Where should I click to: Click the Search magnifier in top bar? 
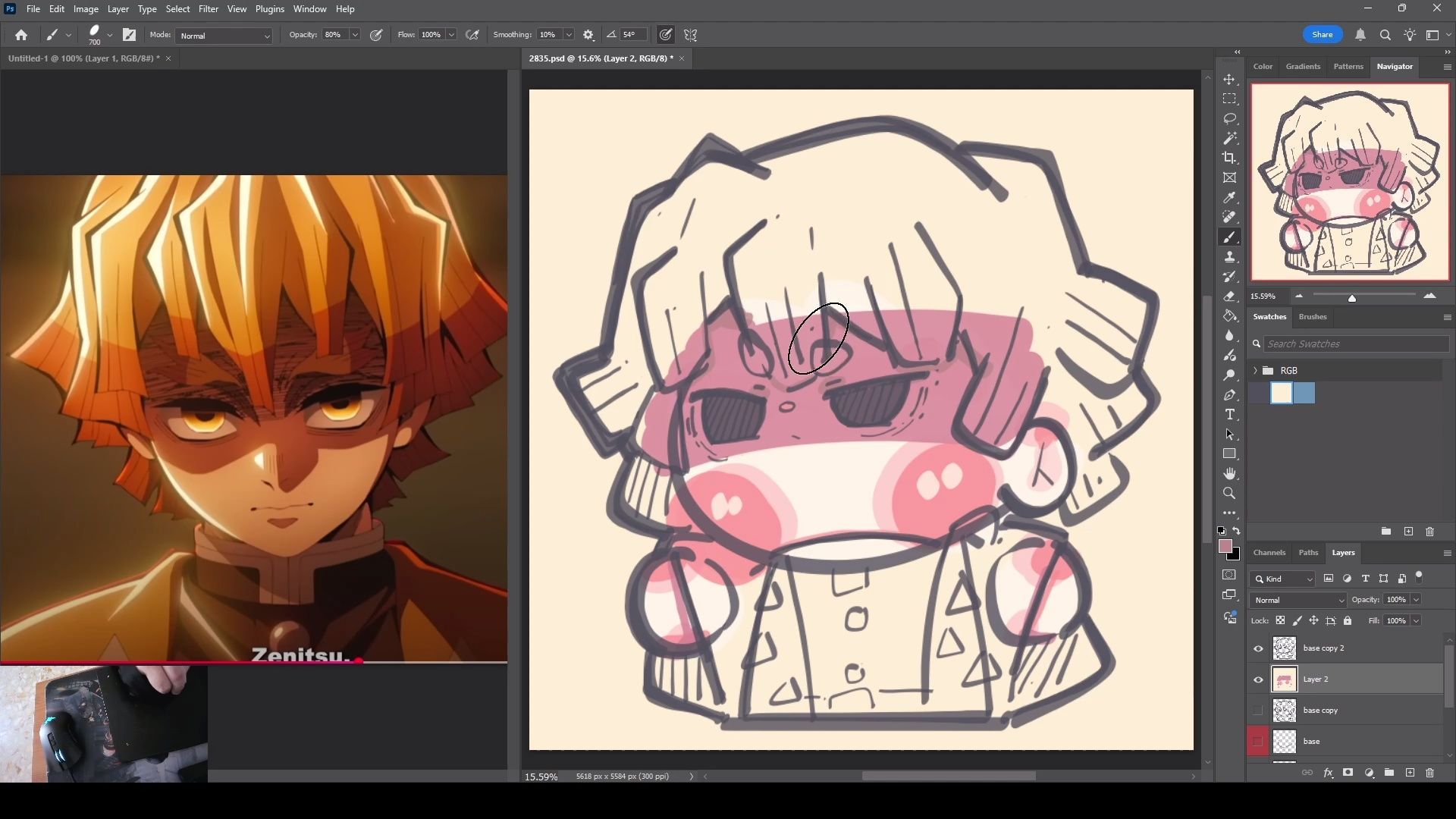[x=1385, y=35]
